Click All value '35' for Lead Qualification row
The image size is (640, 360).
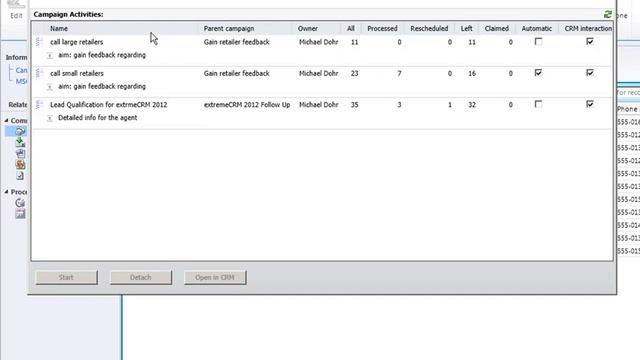click(x=354, y=105)
